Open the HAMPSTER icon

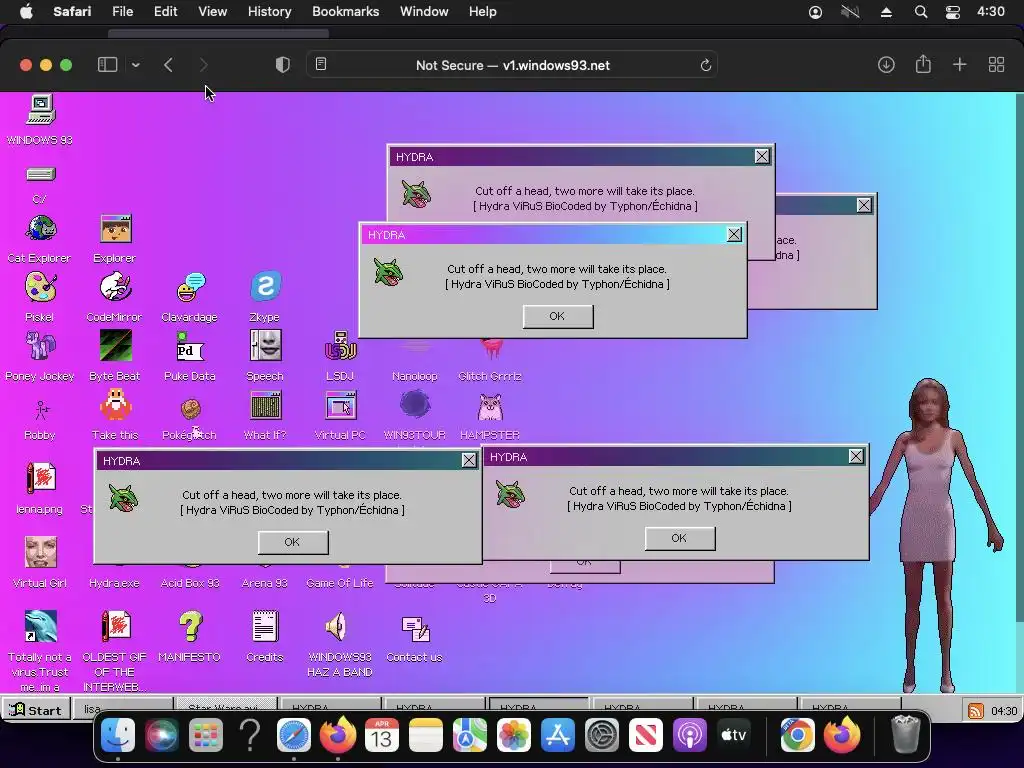(490, 408)
